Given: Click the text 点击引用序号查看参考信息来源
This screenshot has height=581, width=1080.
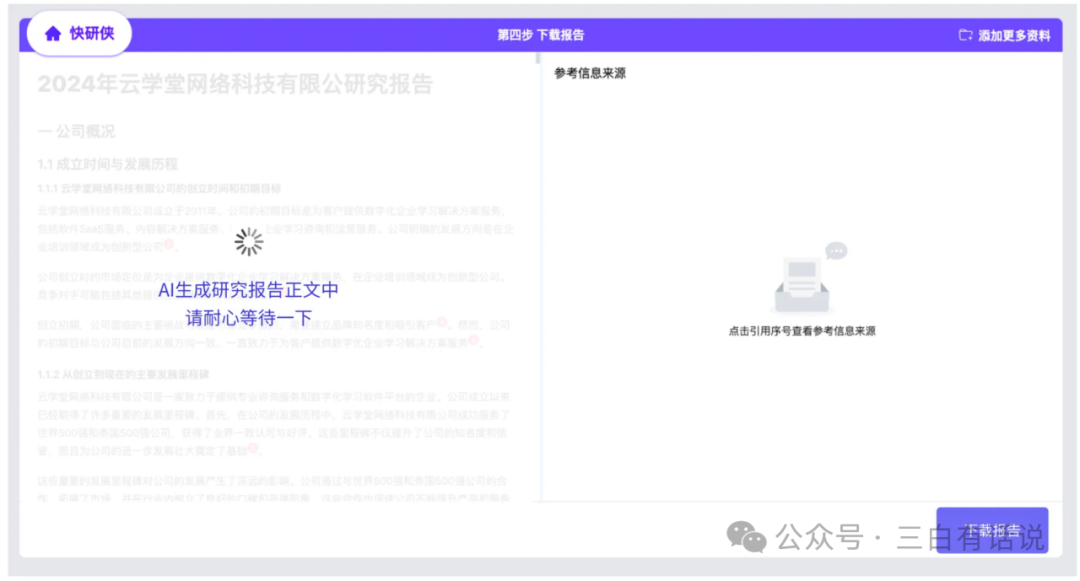Looking at the screenshot, I should (802, 331).
